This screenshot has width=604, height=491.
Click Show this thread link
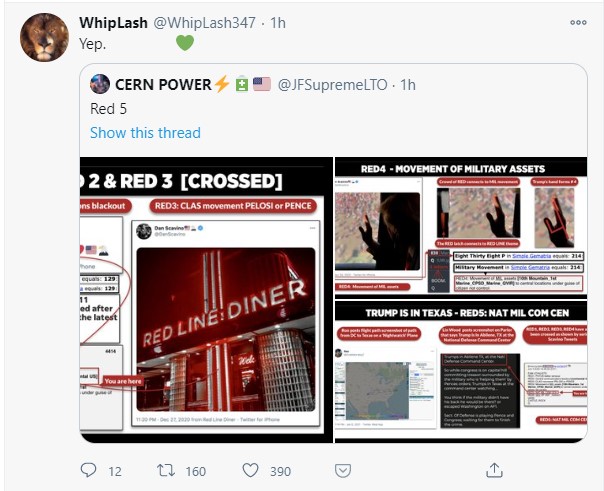tap(145, 133)
